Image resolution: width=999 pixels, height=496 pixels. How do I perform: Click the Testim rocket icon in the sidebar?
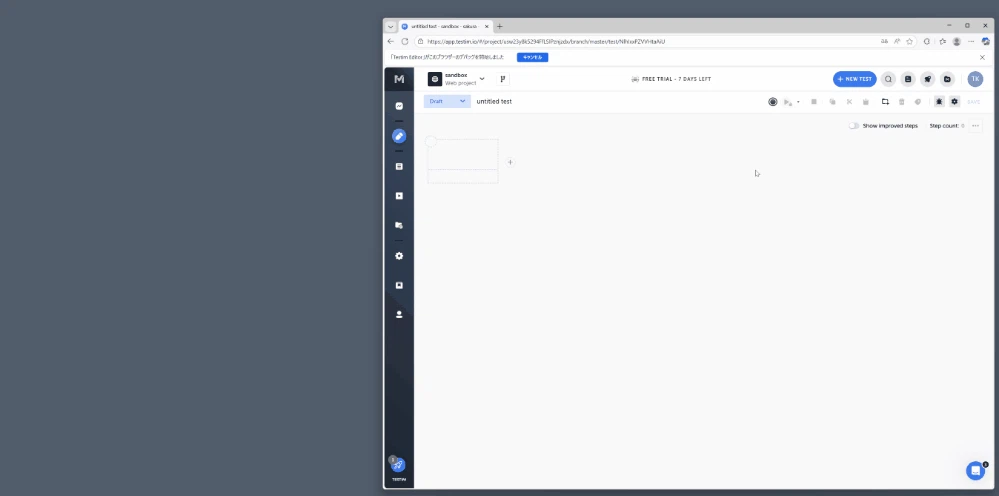pyautogui.click(x=398, y=465)
